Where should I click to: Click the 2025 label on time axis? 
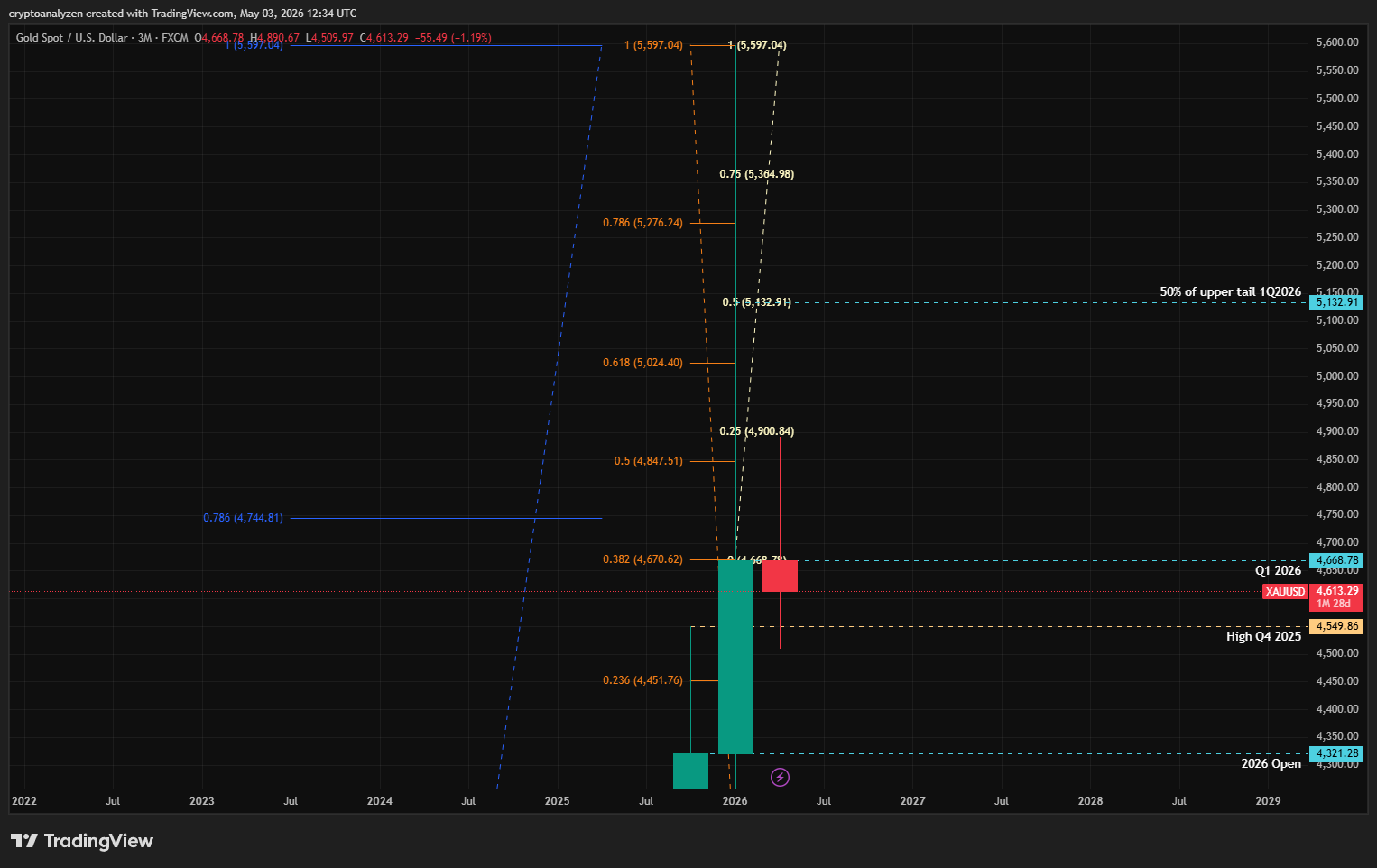(x=558, y=801)
